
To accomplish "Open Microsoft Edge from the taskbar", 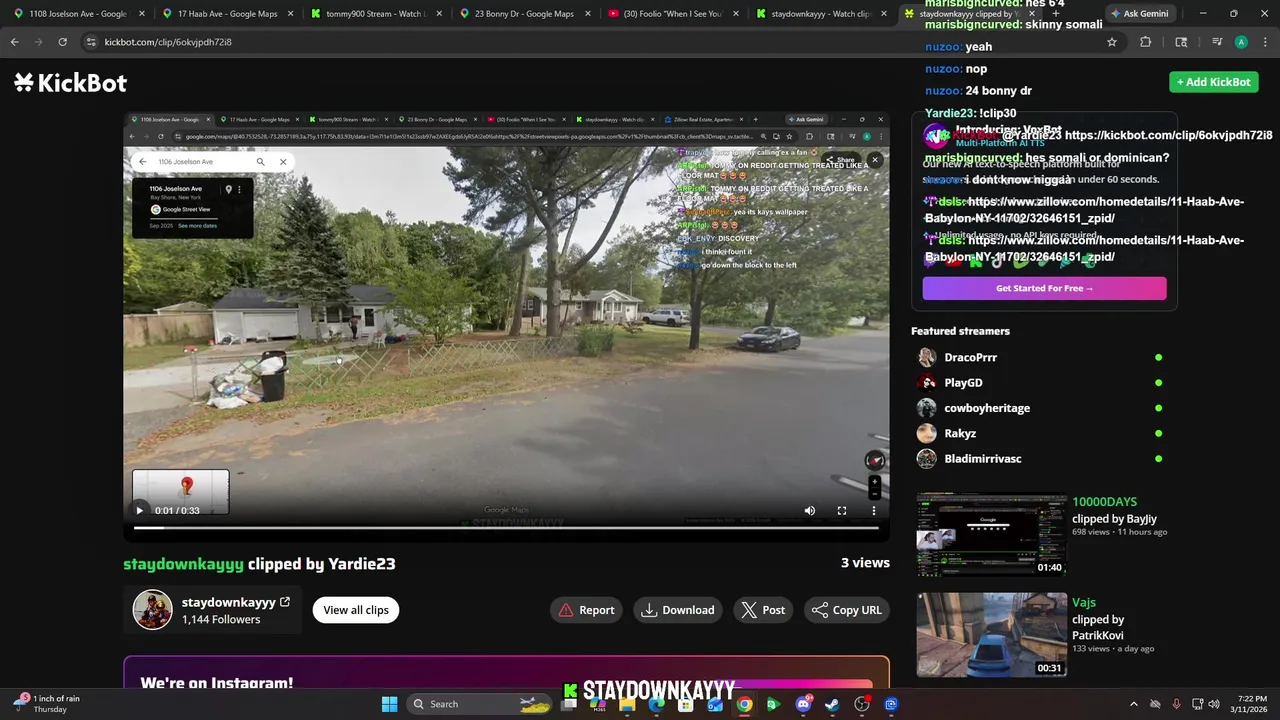I will point(656,704).
